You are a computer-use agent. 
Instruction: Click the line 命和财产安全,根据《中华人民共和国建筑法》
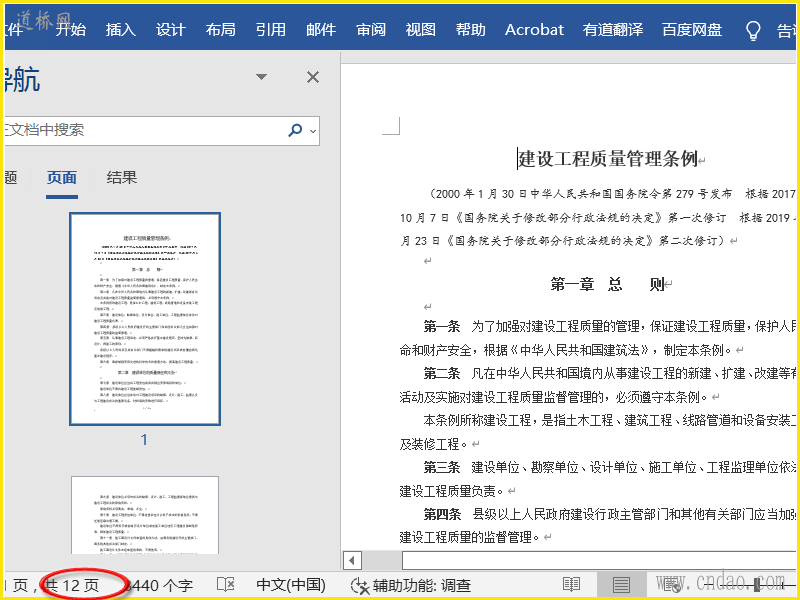point(565,350)
